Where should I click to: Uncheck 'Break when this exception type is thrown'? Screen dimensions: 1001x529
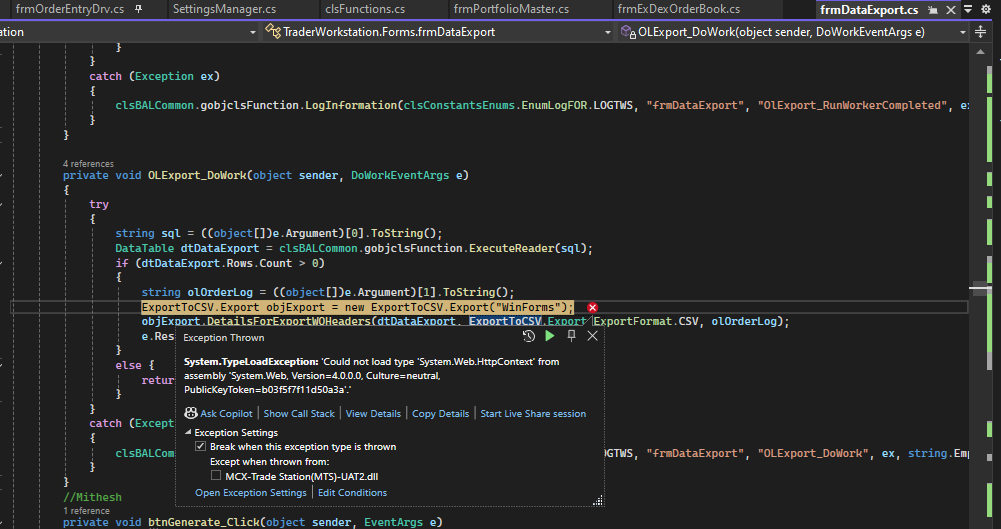point(200,447)
